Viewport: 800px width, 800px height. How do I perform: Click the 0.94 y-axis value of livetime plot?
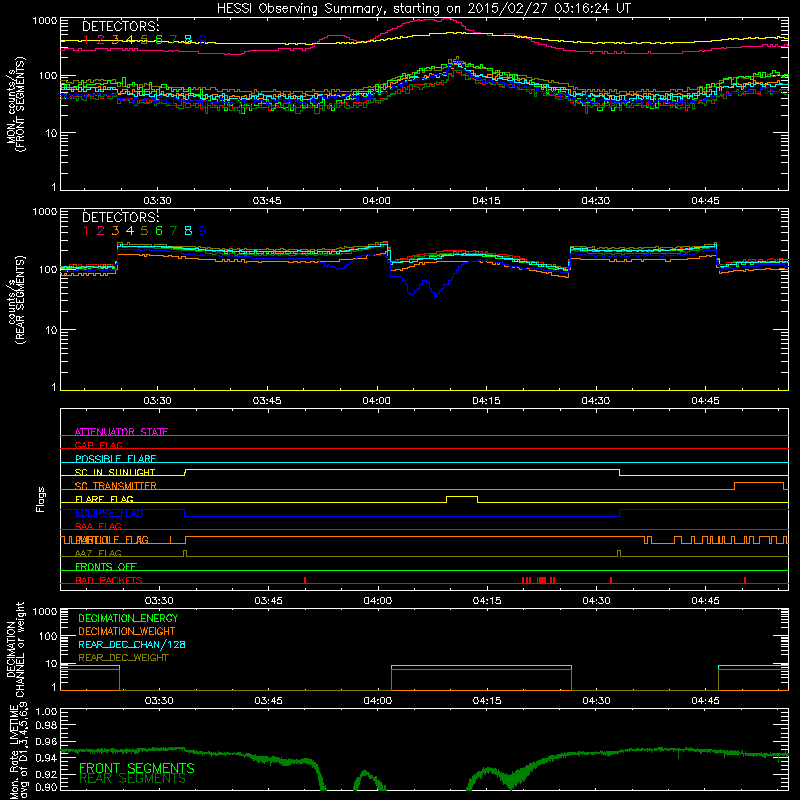click(46, 758)
